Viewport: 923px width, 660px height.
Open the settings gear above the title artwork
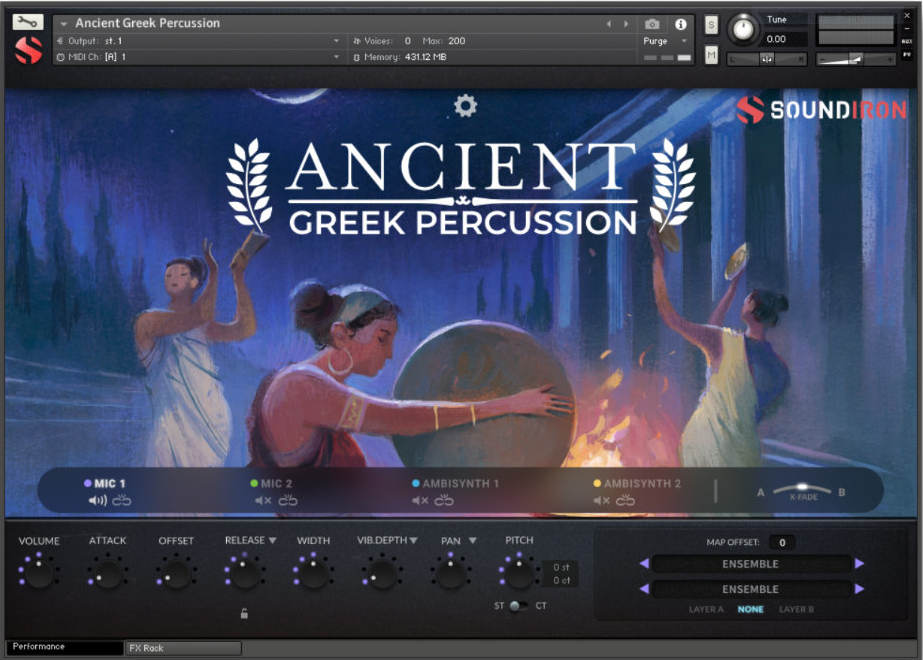coord(463,106)
